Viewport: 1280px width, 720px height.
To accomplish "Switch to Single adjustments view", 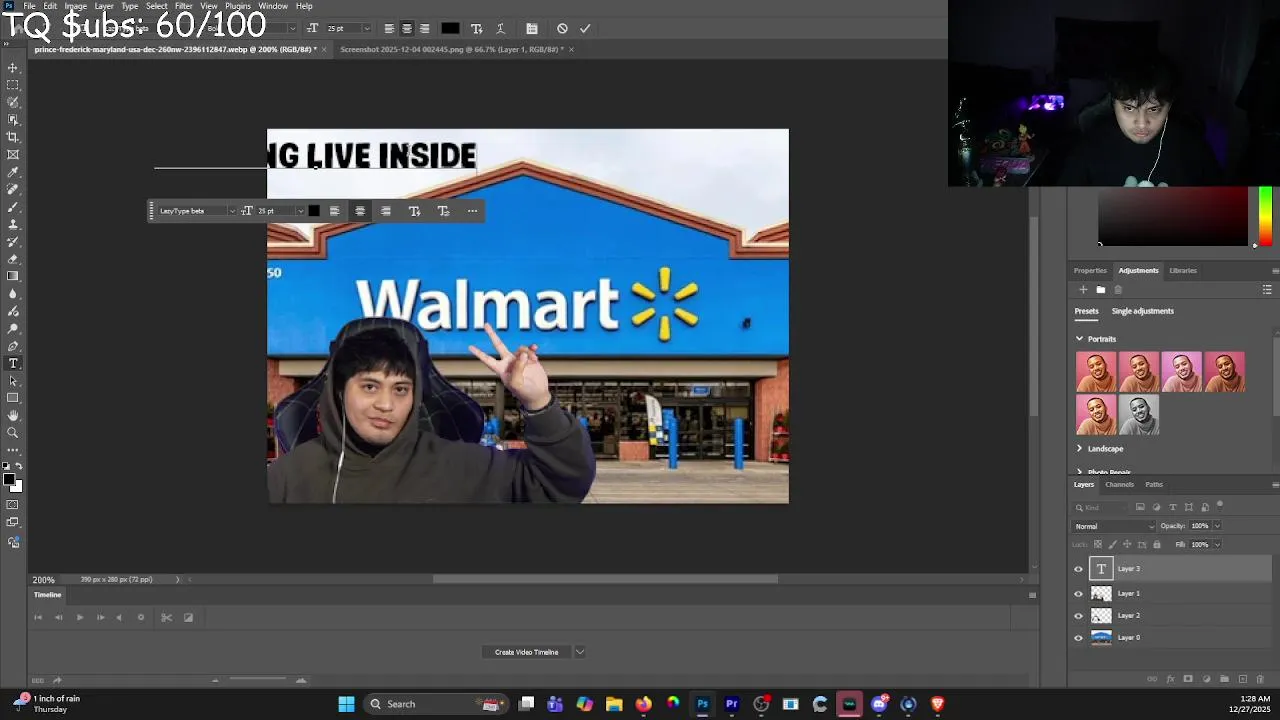I will 1142,311.
